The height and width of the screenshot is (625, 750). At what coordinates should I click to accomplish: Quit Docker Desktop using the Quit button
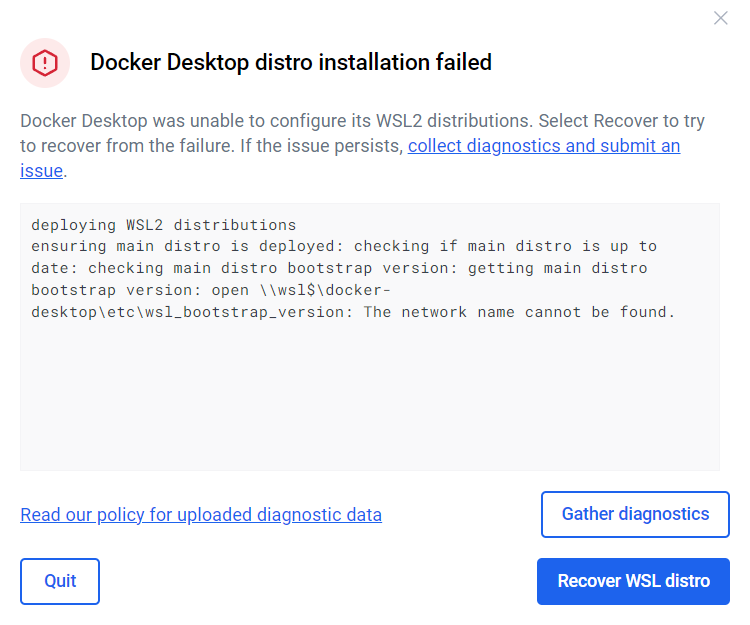(x=60, y=581)
